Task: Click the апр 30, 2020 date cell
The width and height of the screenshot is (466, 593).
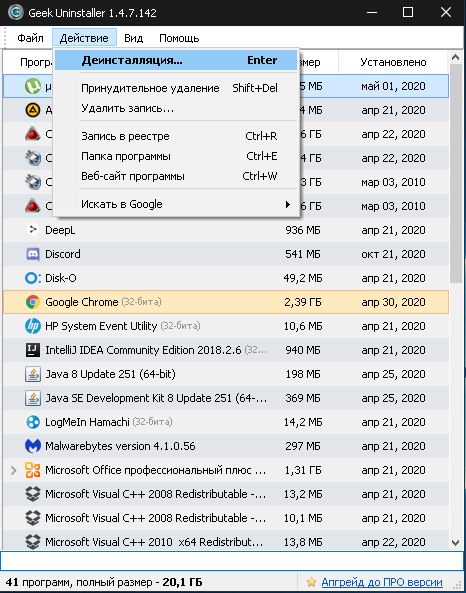Action: tap(393, 302)
